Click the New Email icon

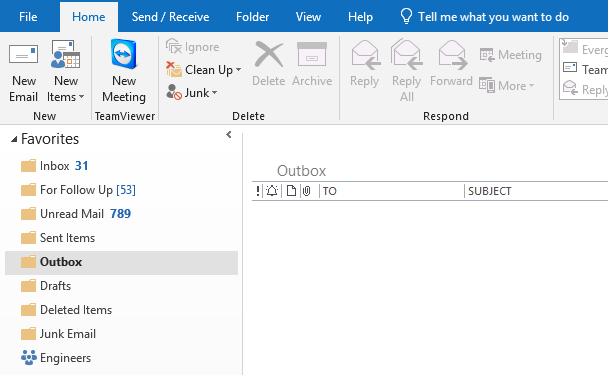[23, 54]
